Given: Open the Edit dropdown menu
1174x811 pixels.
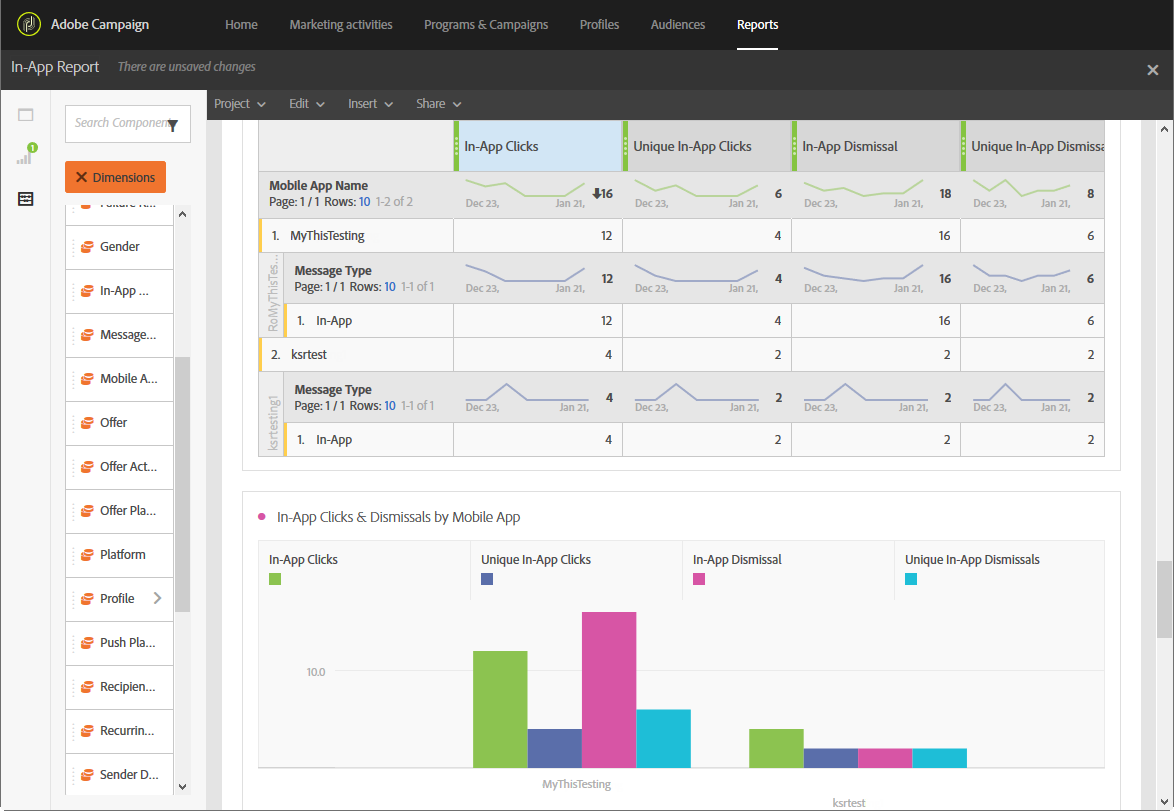Looking at the screenshot, I should 307,104.
